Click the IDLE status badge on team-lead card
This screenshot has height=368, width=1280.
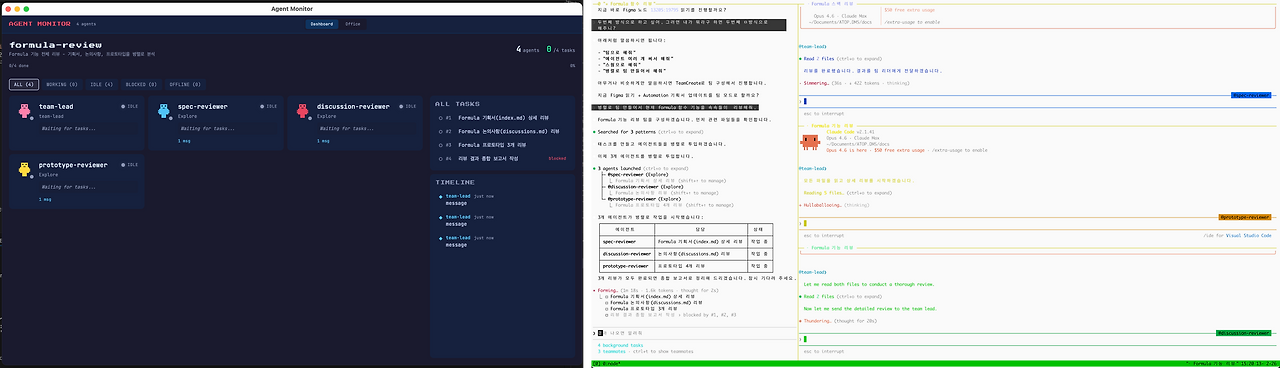point(129,105)
